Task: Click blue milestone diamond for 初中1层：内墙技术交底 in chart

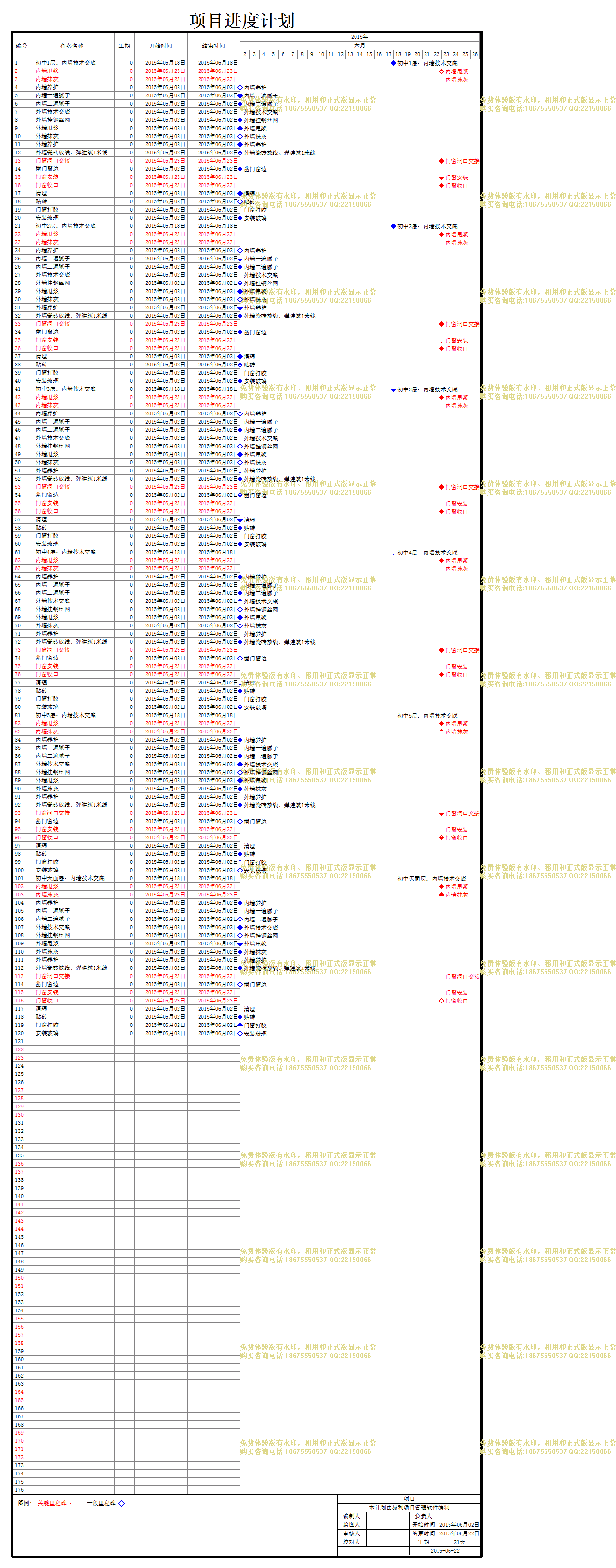Action: [393, 63]
